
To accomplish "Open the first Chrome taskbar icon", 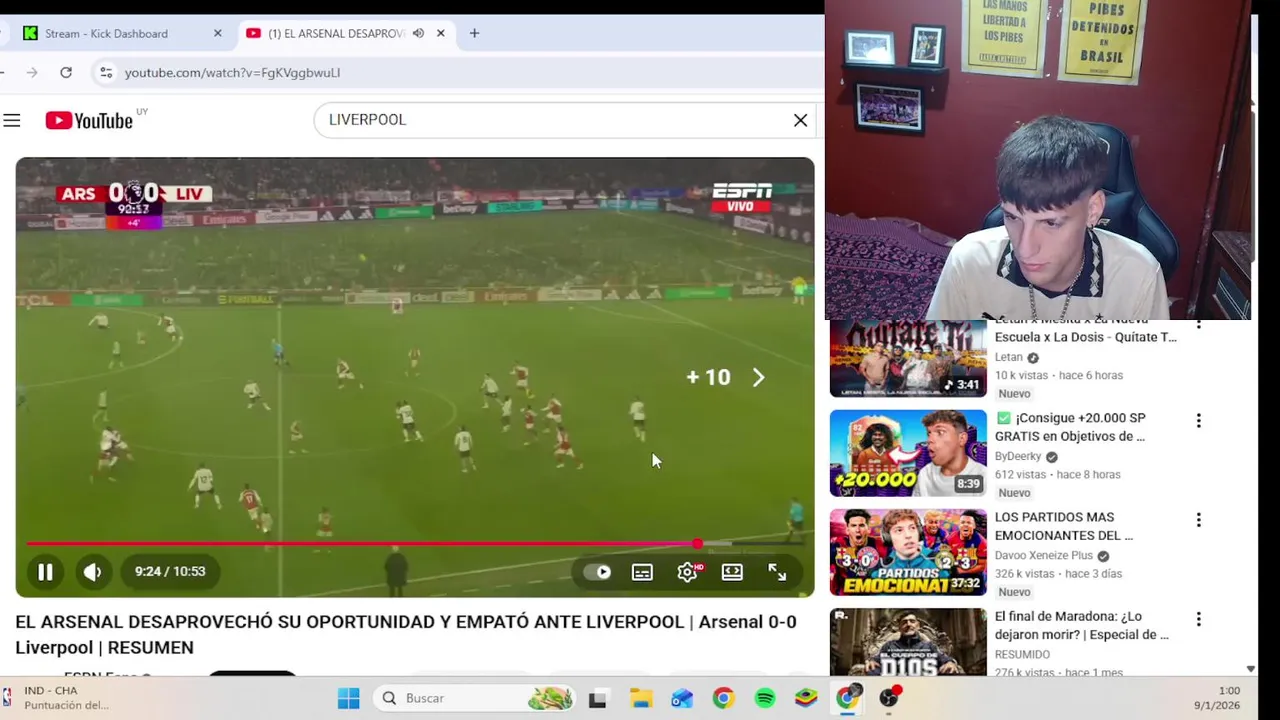I will point(723,698).
